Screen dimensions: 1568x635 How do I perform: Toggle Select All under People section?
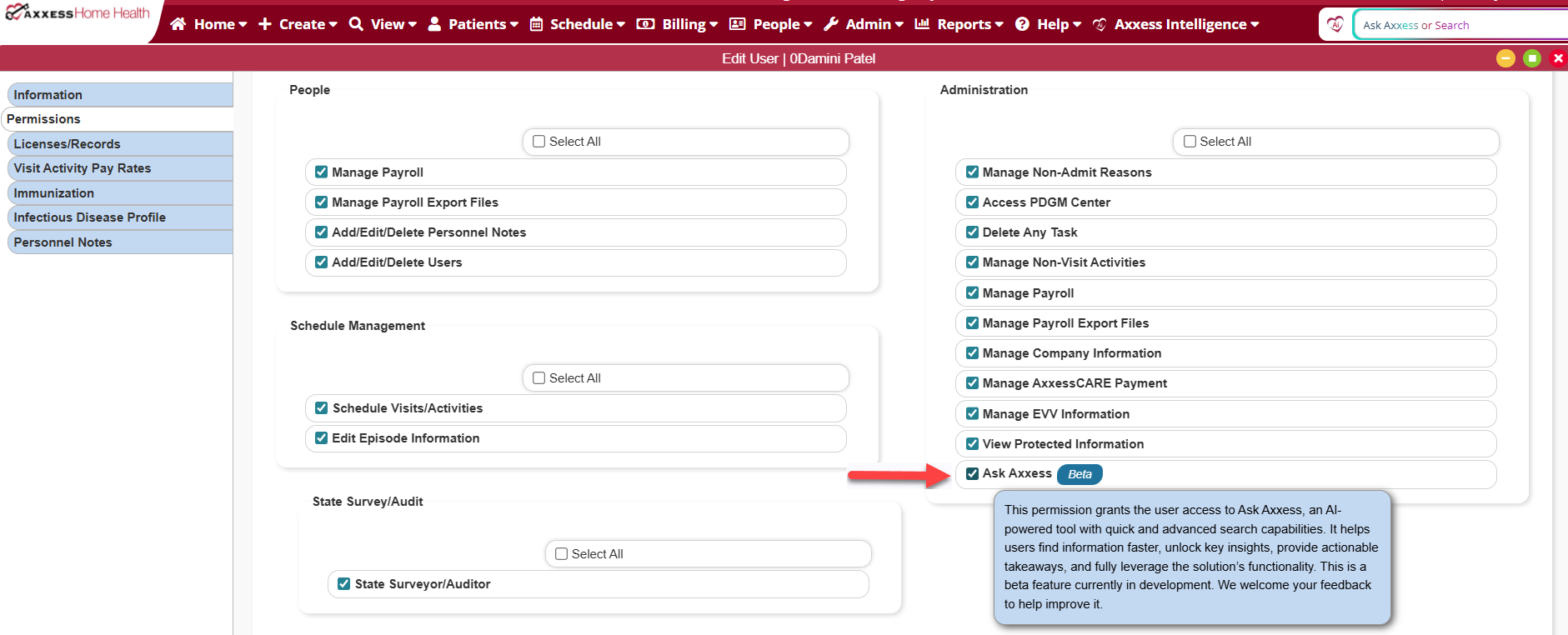point(539,142)
